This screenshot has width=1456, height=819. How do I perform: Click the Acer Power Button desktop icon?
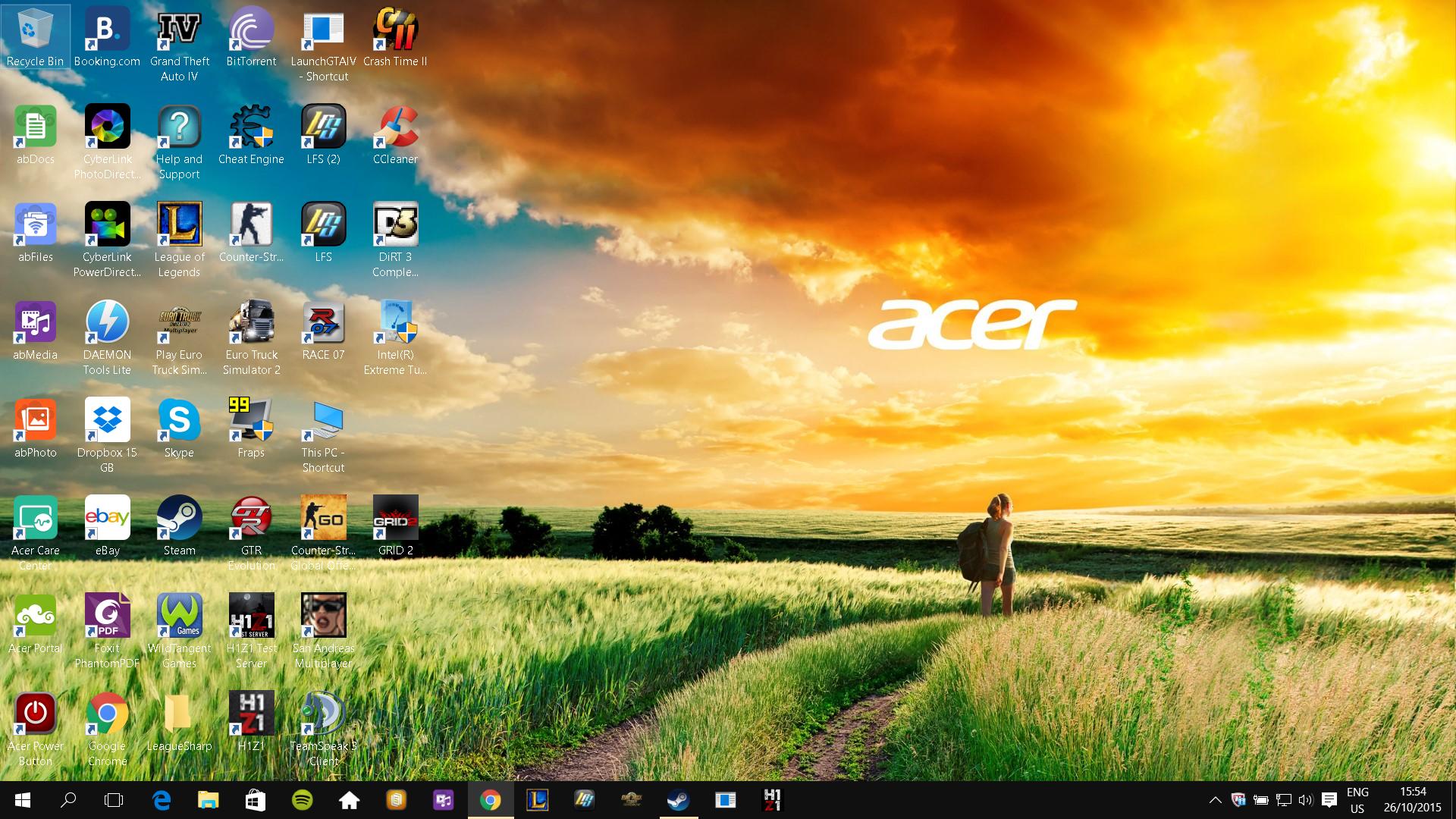[35, 730]
